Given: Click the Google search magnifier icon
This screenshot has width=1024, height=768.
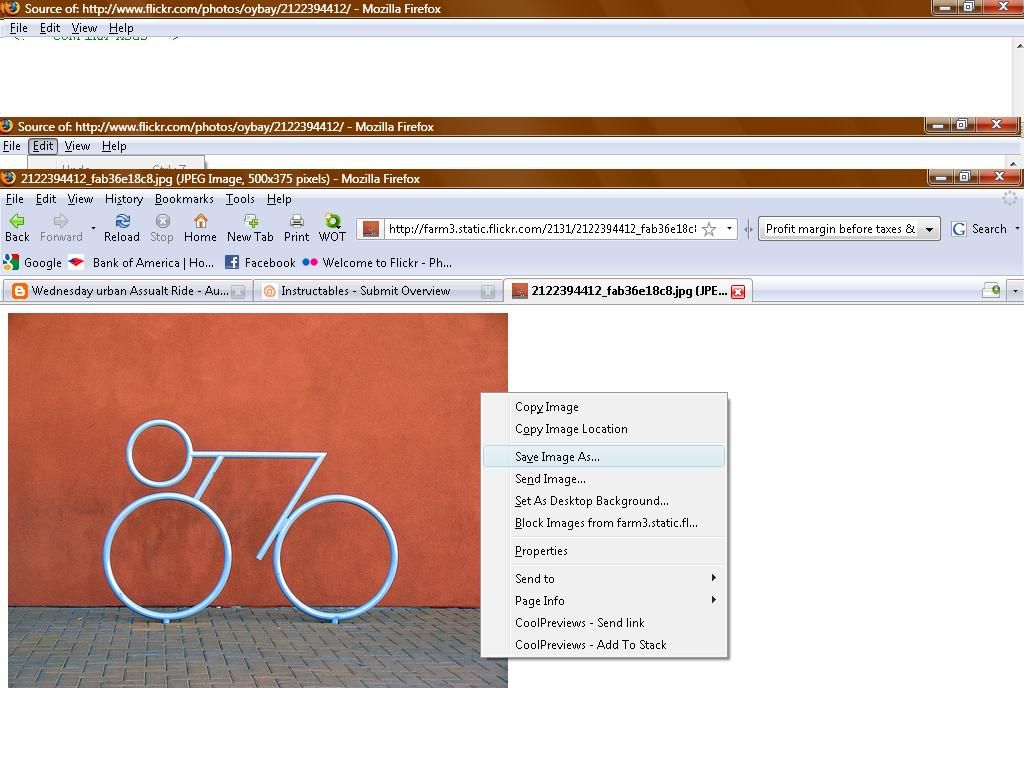Looking at the screenshot, I should (958, 228).
